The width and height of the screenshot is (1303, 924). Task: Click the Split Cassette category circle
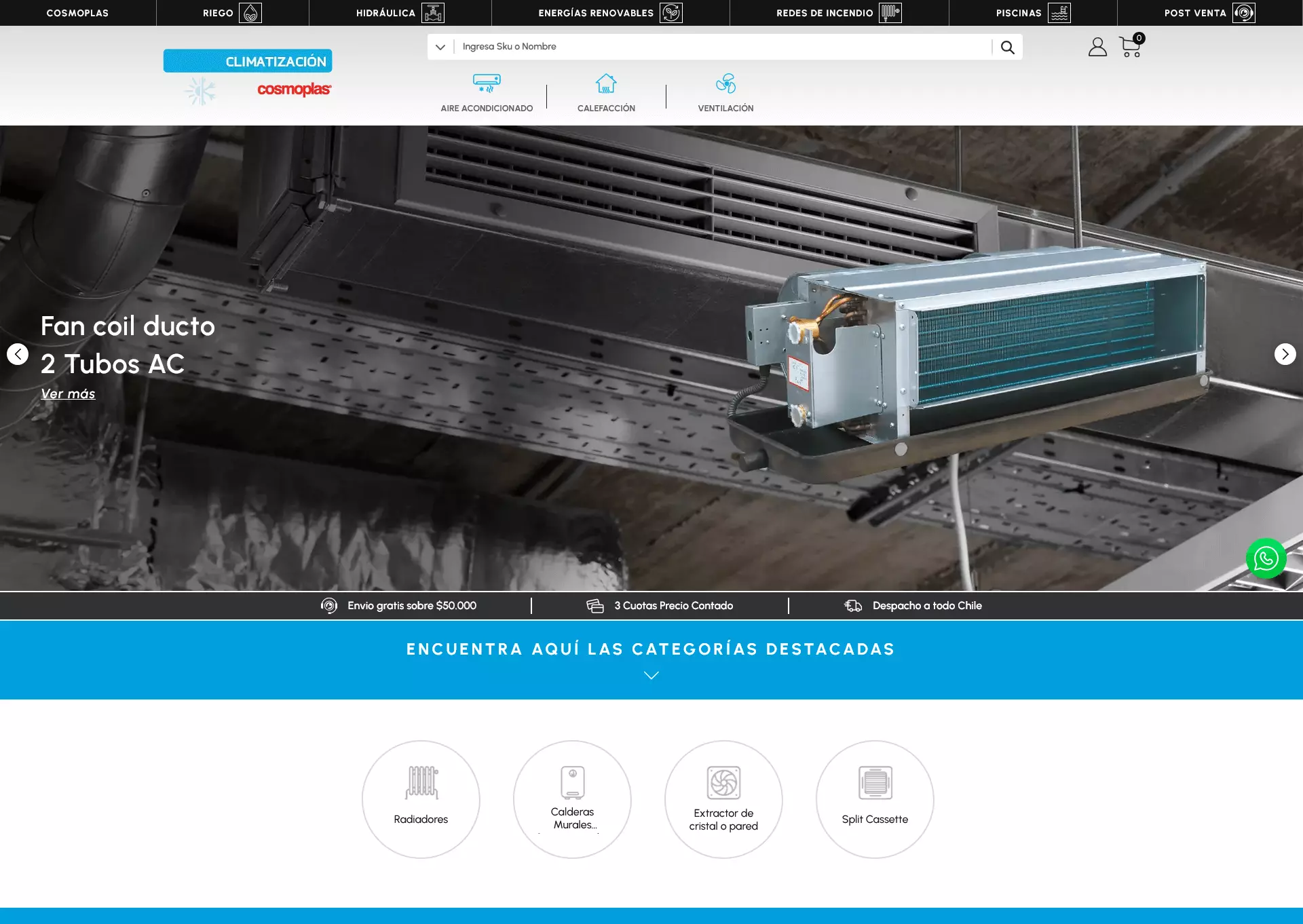pyautogui.click(x=875, y=799)
